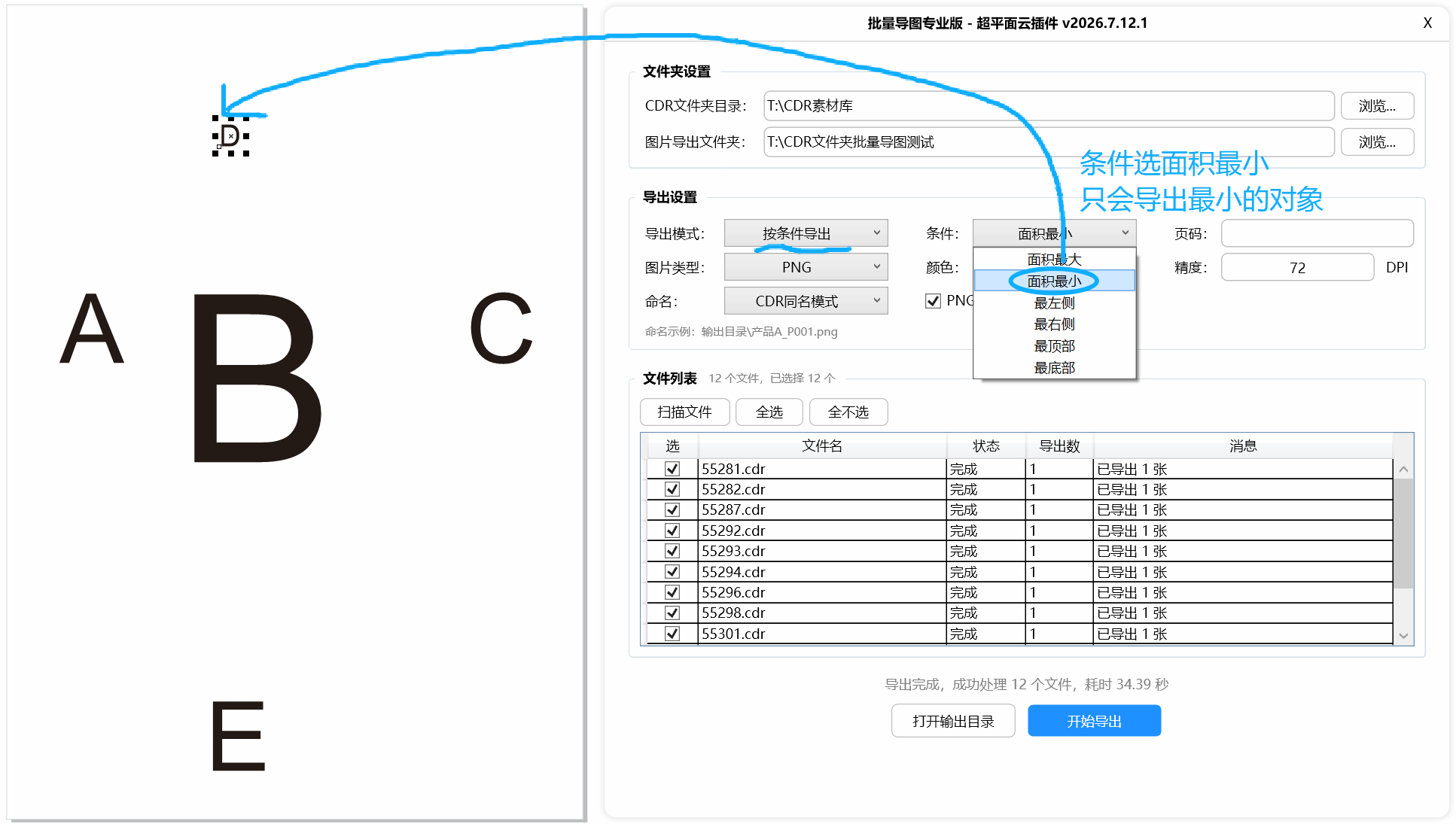The width and height of the screenshot is (1456, 824).
Task: Click file name 55301.cdr
Action: (733, 634)
